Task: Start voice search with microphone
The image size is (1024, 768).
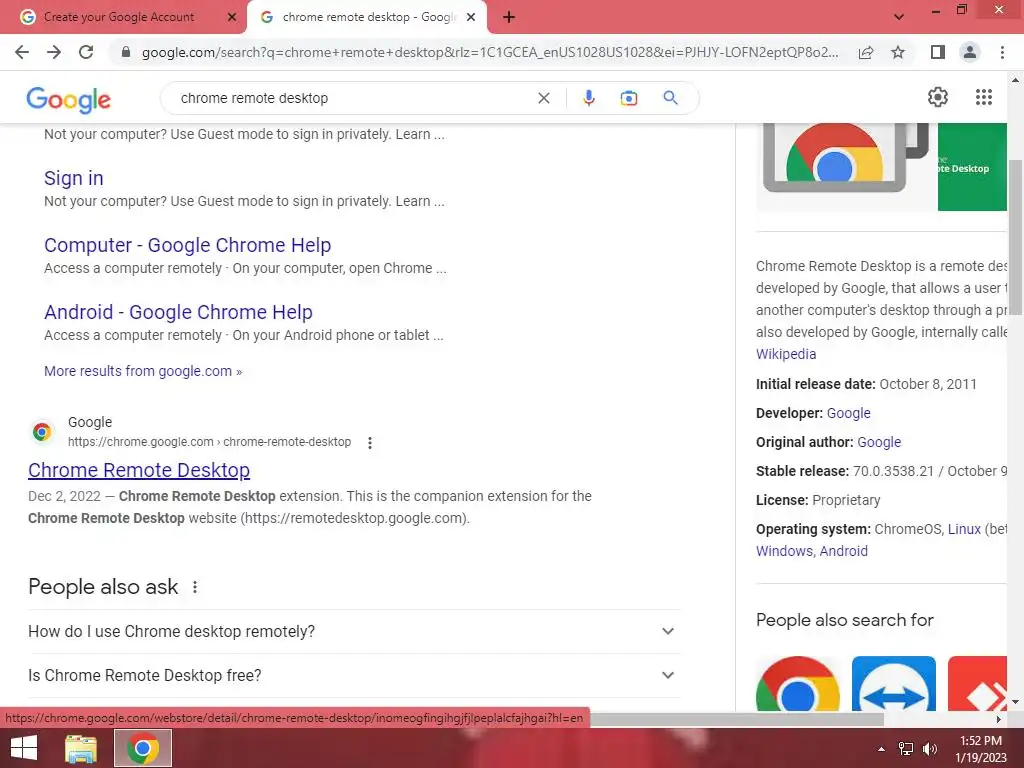Action: [588, 98]
